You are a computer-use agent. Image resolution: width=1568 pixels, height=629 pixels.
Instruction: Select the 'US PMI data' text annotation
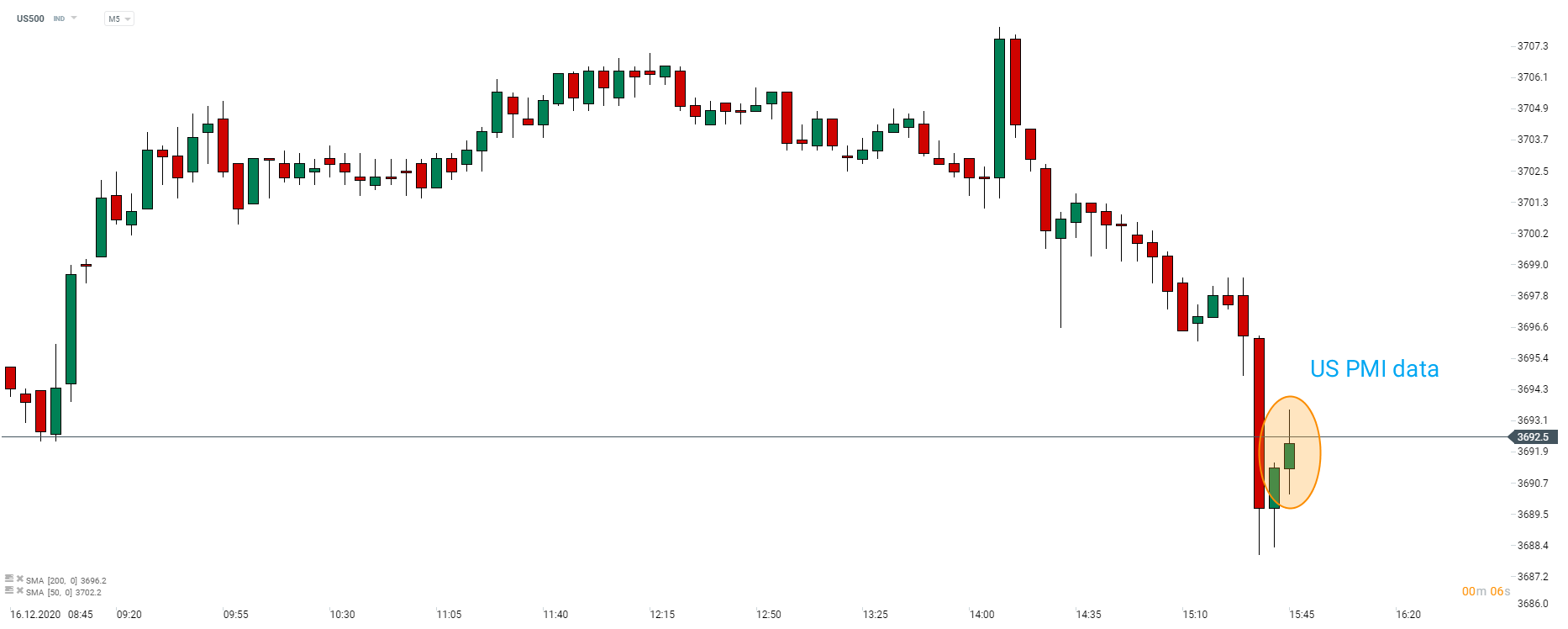click(1374, 369)
